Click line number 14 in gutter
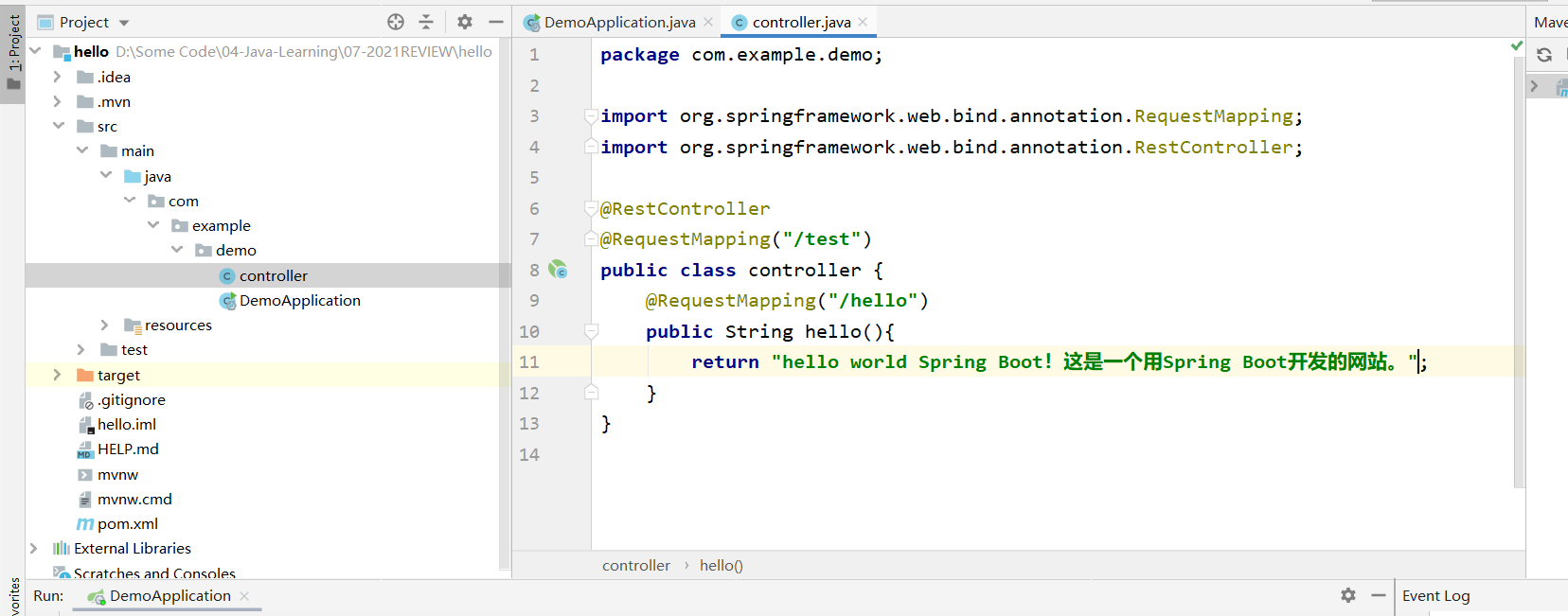Screen dimensions: 1568x616 pyautogui.click(x=529, y=454)
